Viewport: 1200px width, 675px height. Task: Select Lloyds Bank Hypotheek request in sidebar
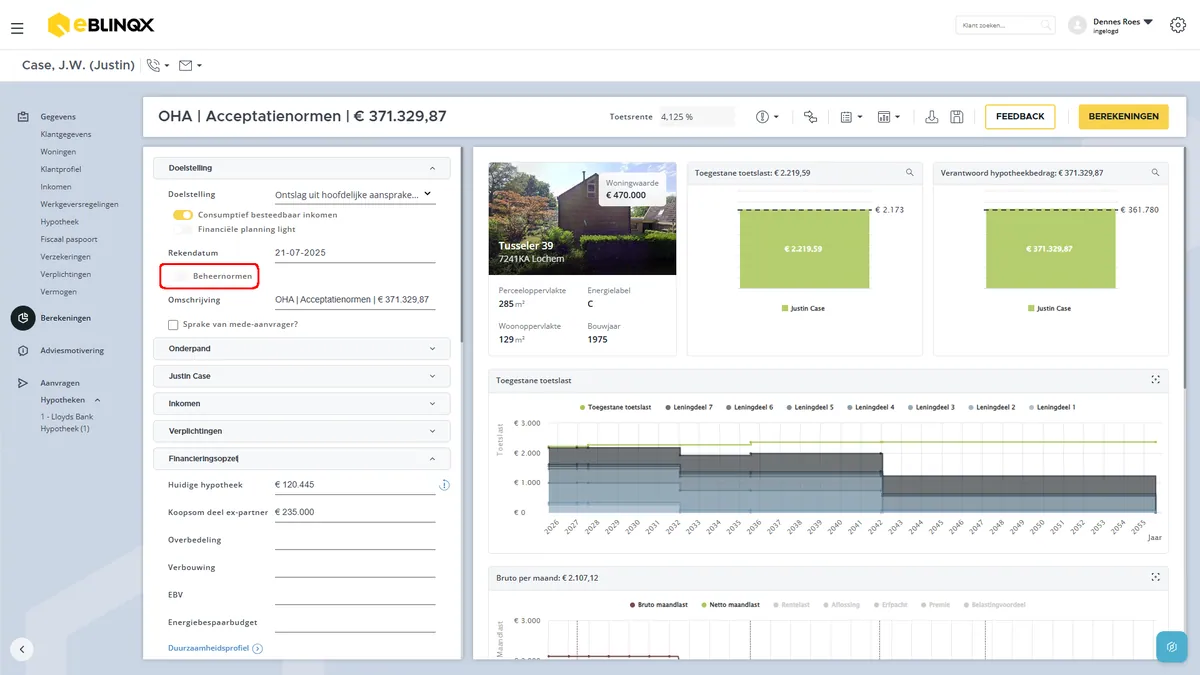[x=67, y=422]
